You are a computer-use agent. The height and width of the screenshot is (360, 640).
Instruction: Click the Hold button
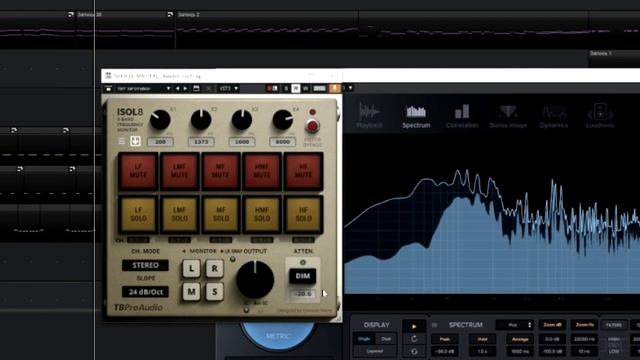click(x=482, y=339)
